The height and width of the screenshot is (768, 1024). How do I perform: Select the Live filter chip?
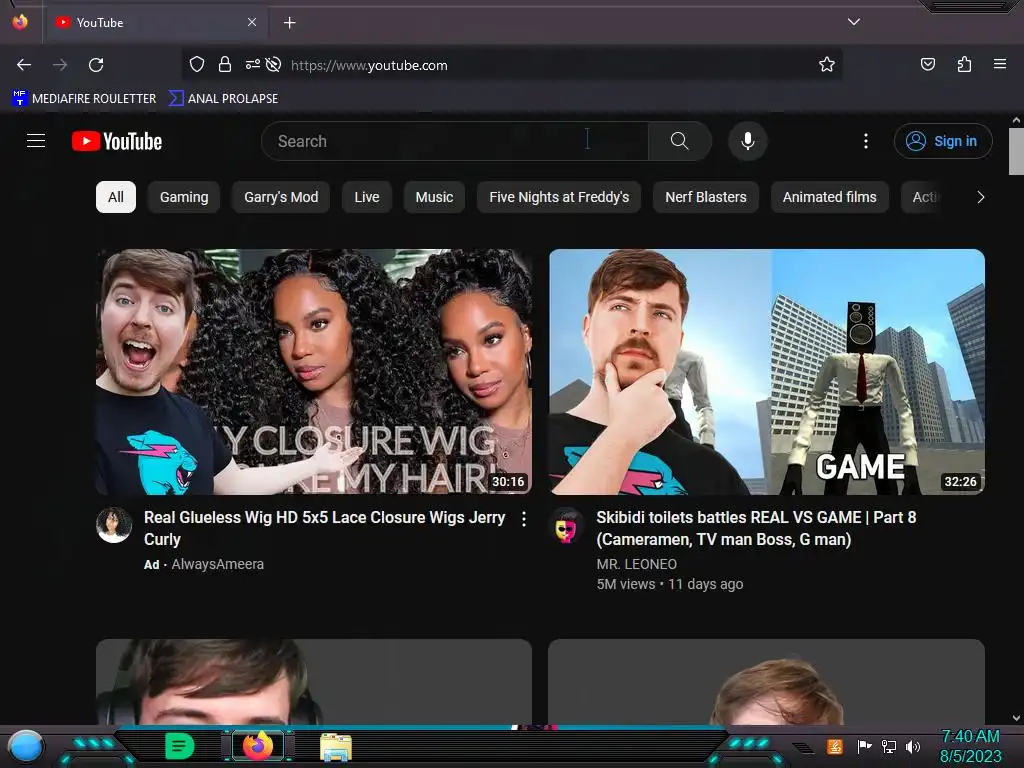tap(366, 197)
